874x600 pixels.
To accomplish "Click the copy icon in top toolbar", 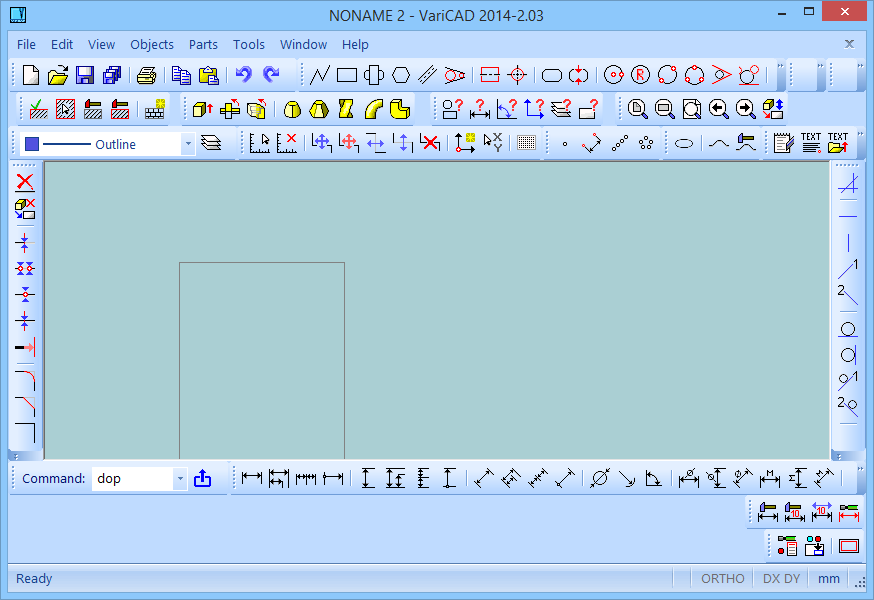I will click(x=181, y=75).
